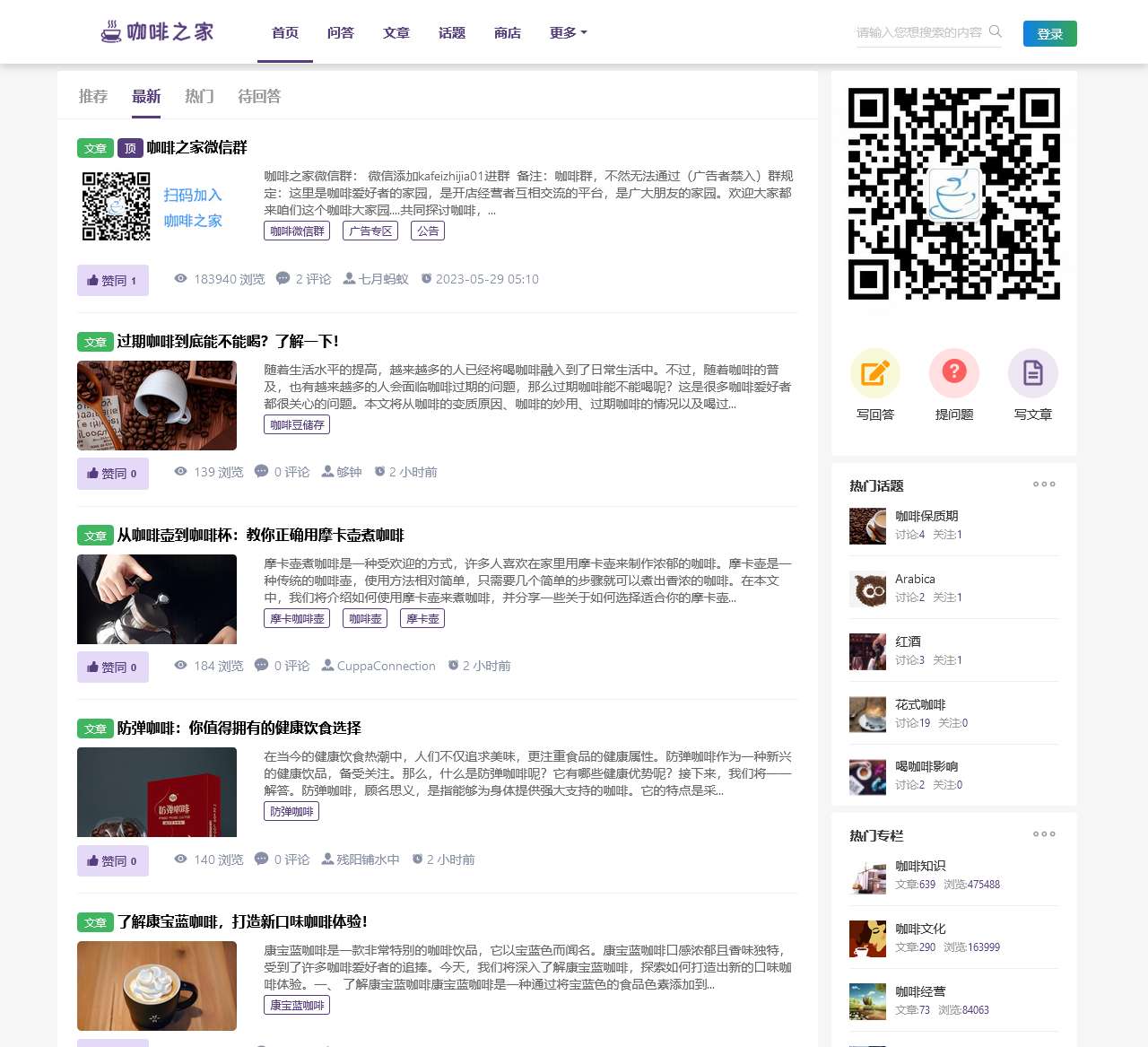1148x1047 pixels.
Task: Click the author icon beside 七月蚂蚁
Action: tap(350, 279)
